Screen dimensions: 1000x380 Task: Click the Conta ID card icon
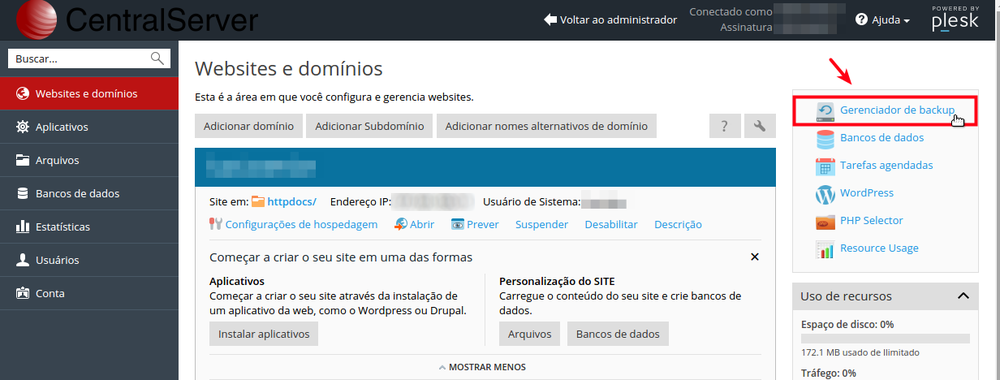[x=22, y=293]
